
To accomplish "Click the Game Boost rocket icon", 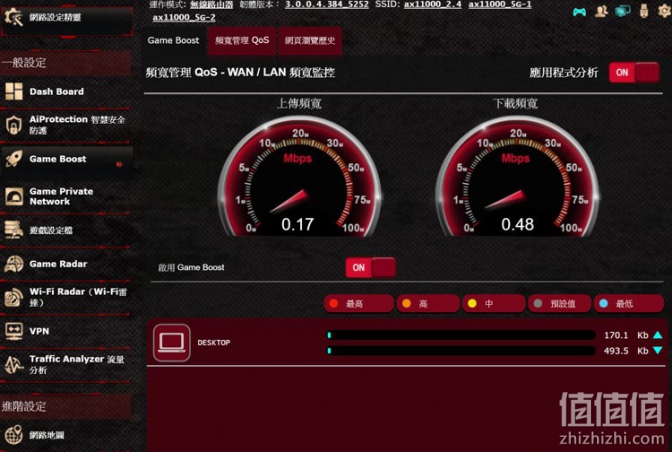I will [14, 159].
